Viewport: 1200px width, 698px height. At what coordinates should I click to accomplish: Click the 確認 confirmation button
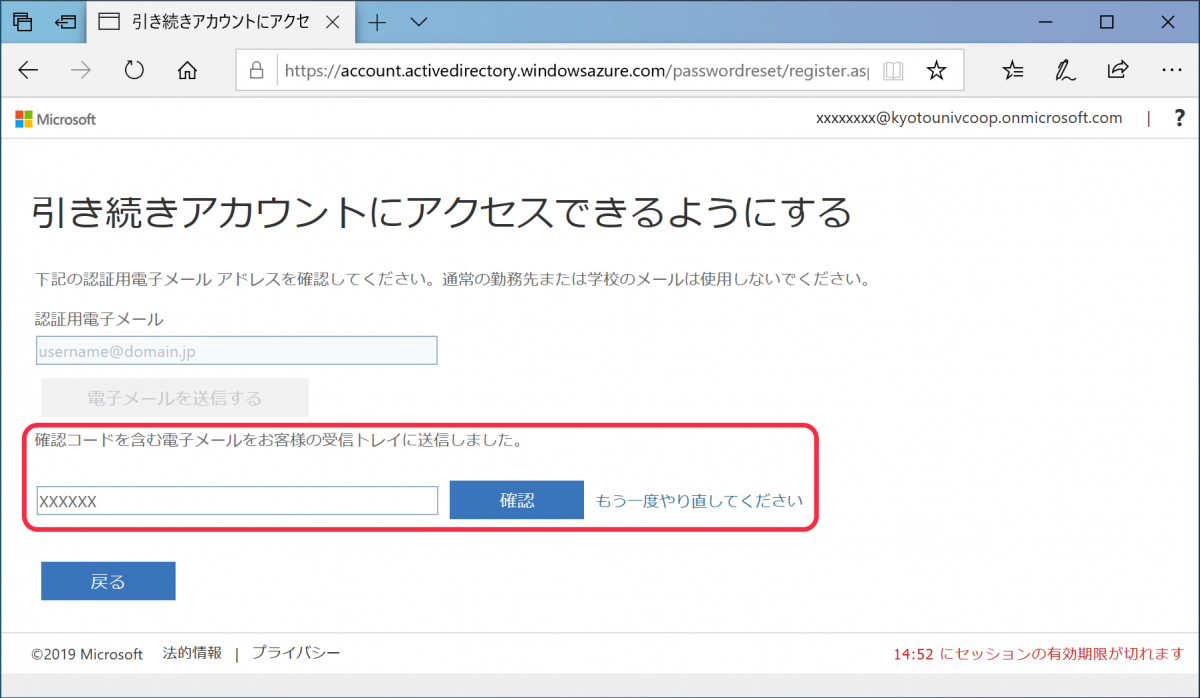tap(516, 500)
